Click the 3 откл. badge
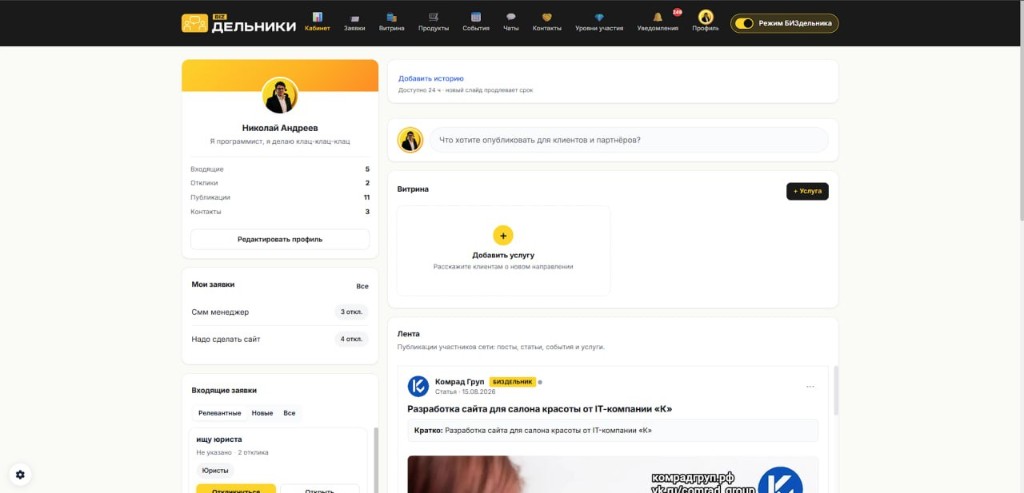The image size is (1024, 493). [x=351, y=312]
